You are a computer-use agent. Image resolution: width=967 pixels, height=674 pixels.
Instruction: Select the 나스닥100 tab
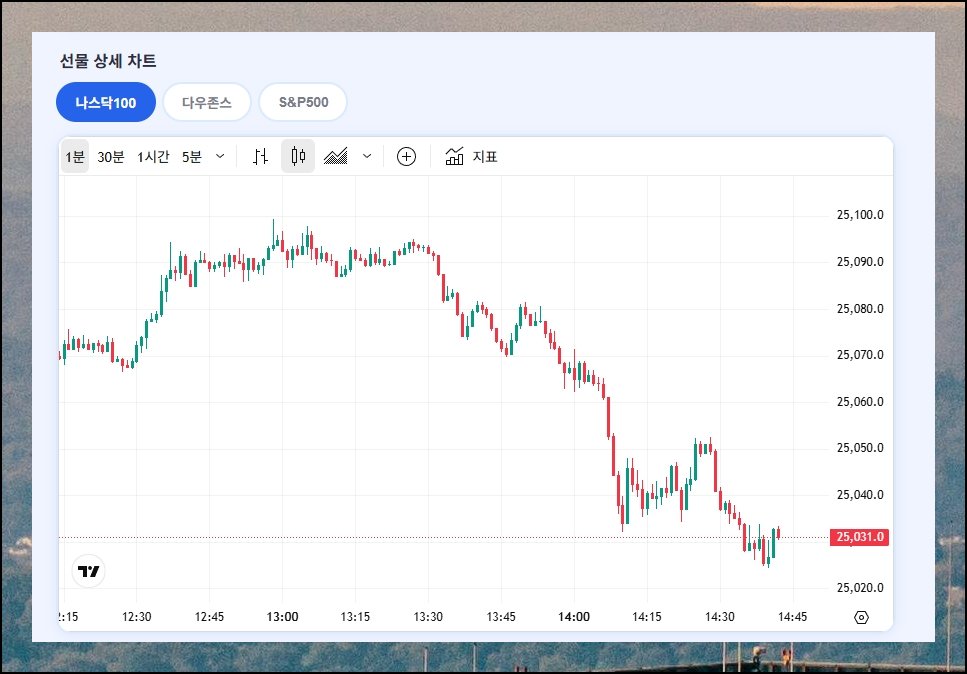coord(105,102)
